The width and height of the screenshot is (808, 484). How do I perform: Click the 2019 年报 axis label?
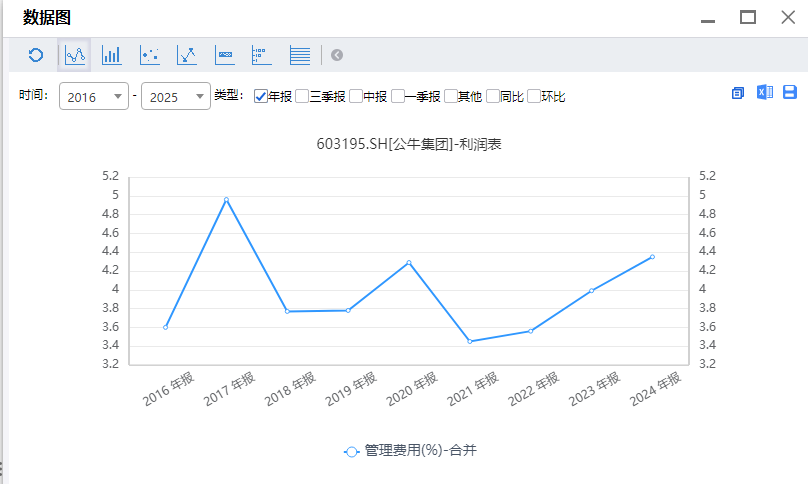click(350, 389)
